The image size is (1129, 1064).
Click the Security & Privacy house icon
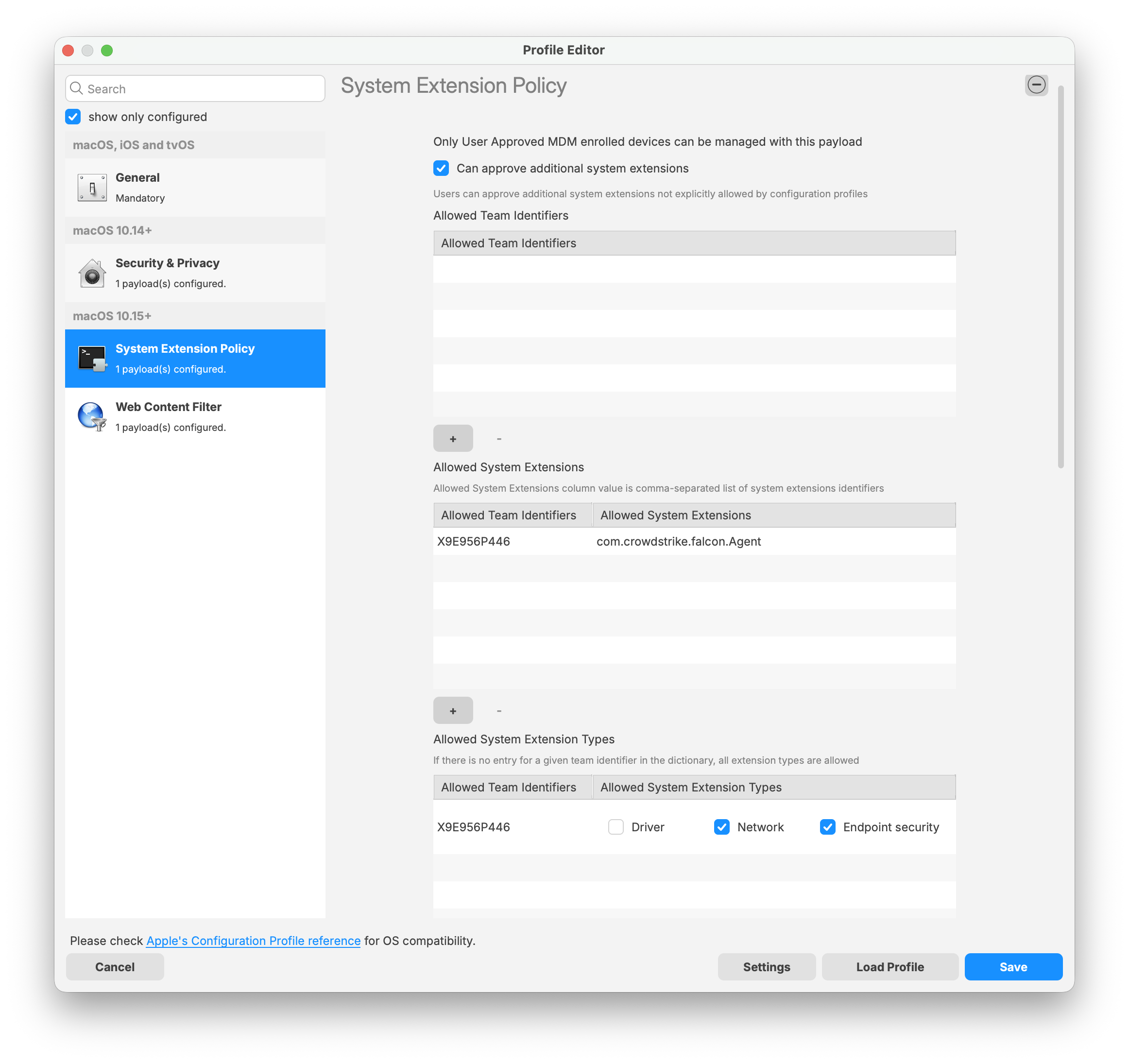point(92,273)
